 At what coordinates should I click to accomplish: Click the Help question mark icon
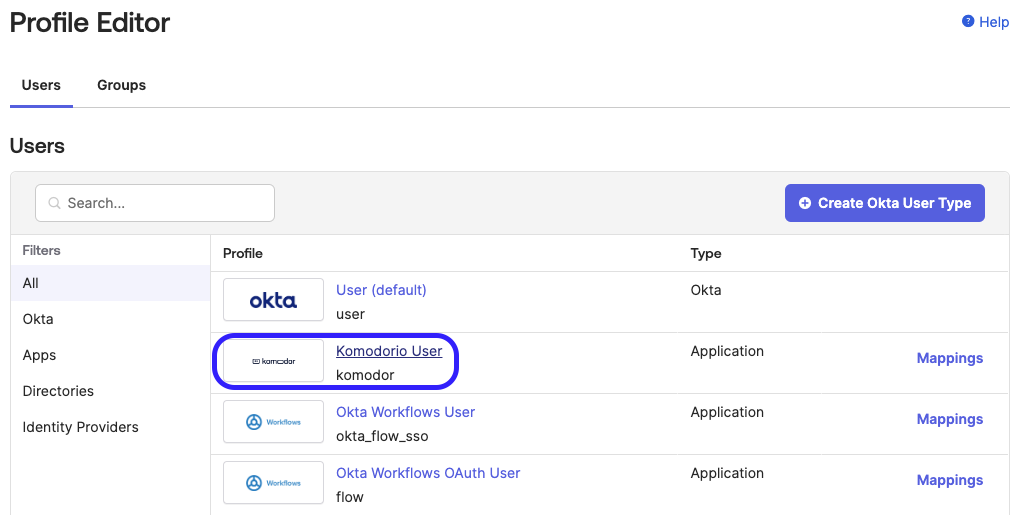[968, 21]
